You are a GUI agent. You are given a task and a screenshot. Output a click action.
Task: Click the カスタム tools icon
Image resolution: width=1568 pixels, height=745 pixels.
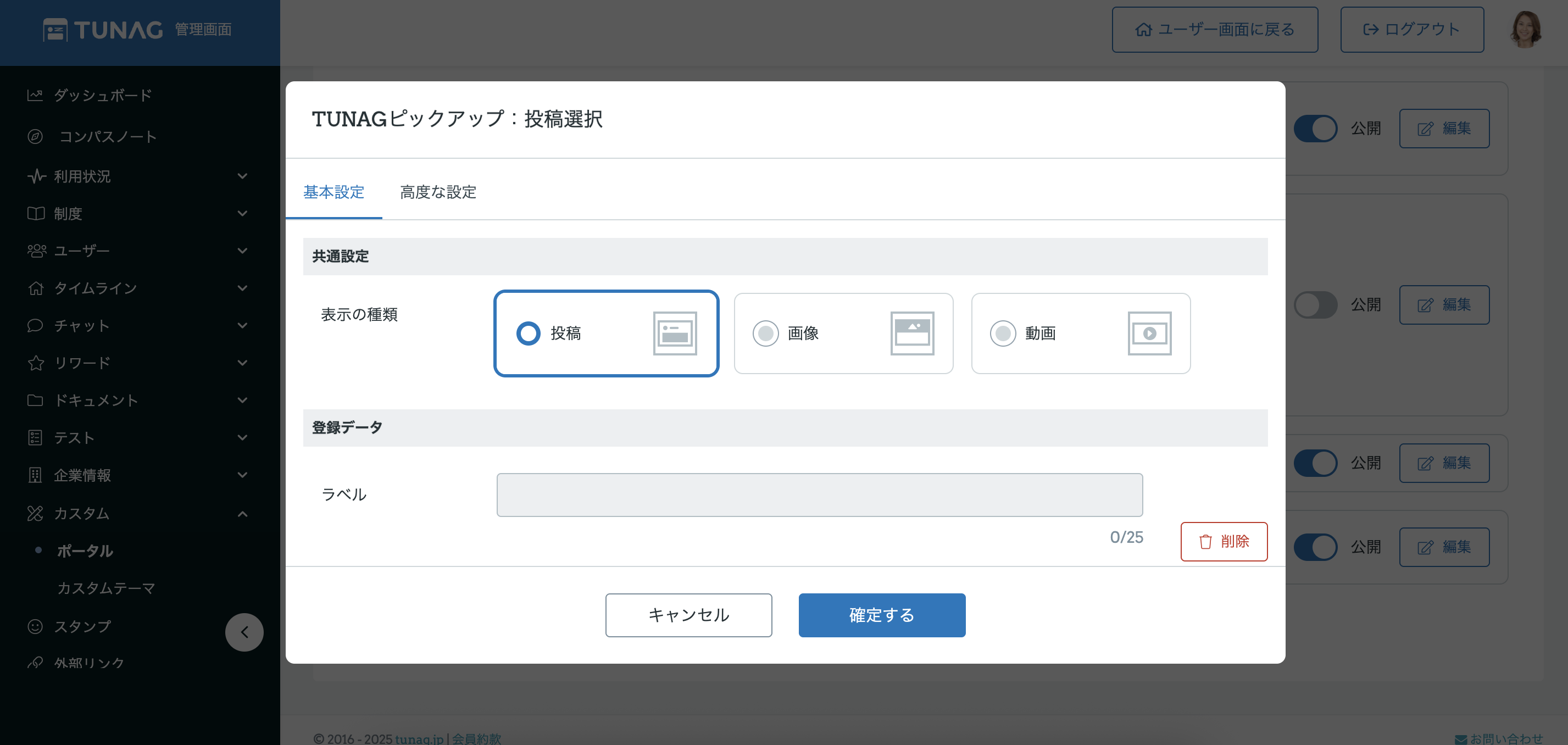click(x=35, y=513)
